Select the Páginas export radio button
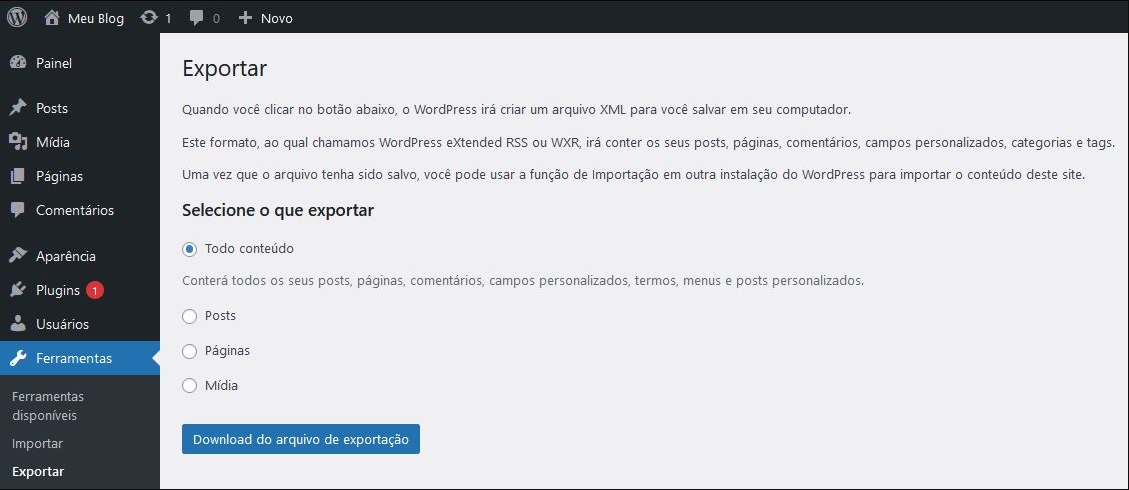Screen dimensions: 1129x490 [x=189, y=351]
